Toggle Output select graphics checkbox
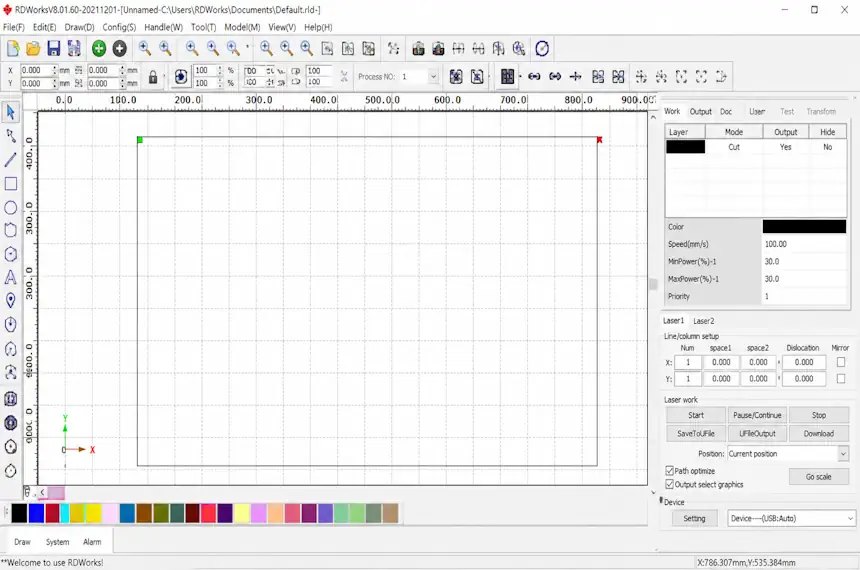 coord(669,484)
